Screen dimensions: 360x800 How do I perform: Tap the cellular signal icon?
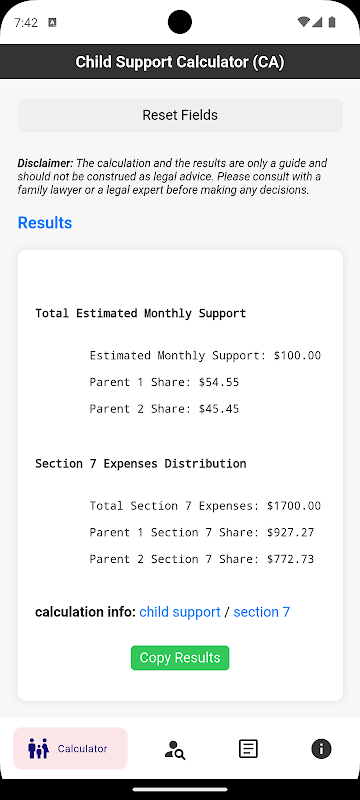click(x=317, y=22)
